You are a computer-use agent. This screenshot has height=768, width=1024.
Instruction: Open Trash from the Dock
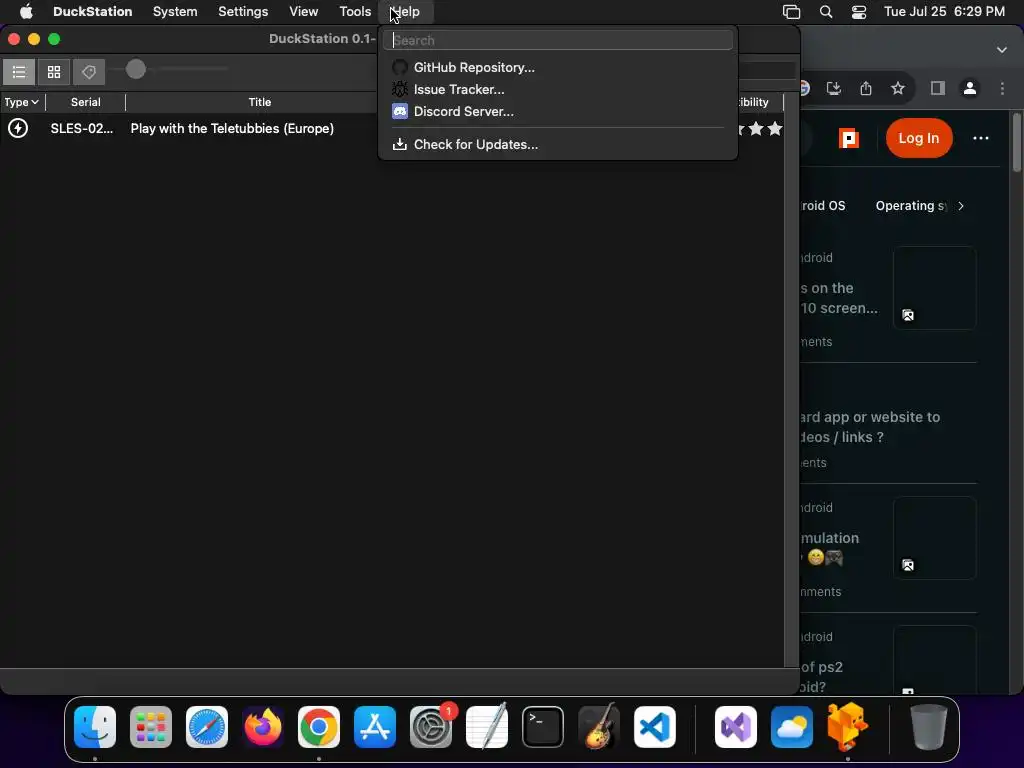click(x=929, y=727)
